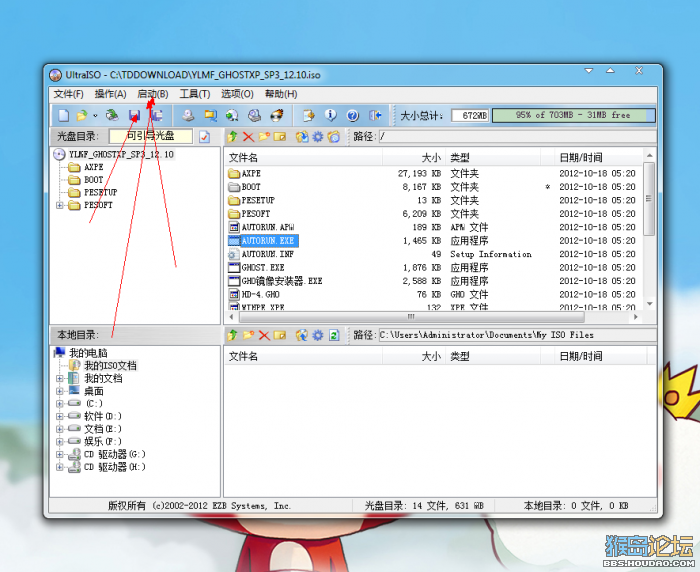Screen dimensions: 700x572
Task: Select GHOST.EXE in the file list
Action: click(x=263, y=267)
